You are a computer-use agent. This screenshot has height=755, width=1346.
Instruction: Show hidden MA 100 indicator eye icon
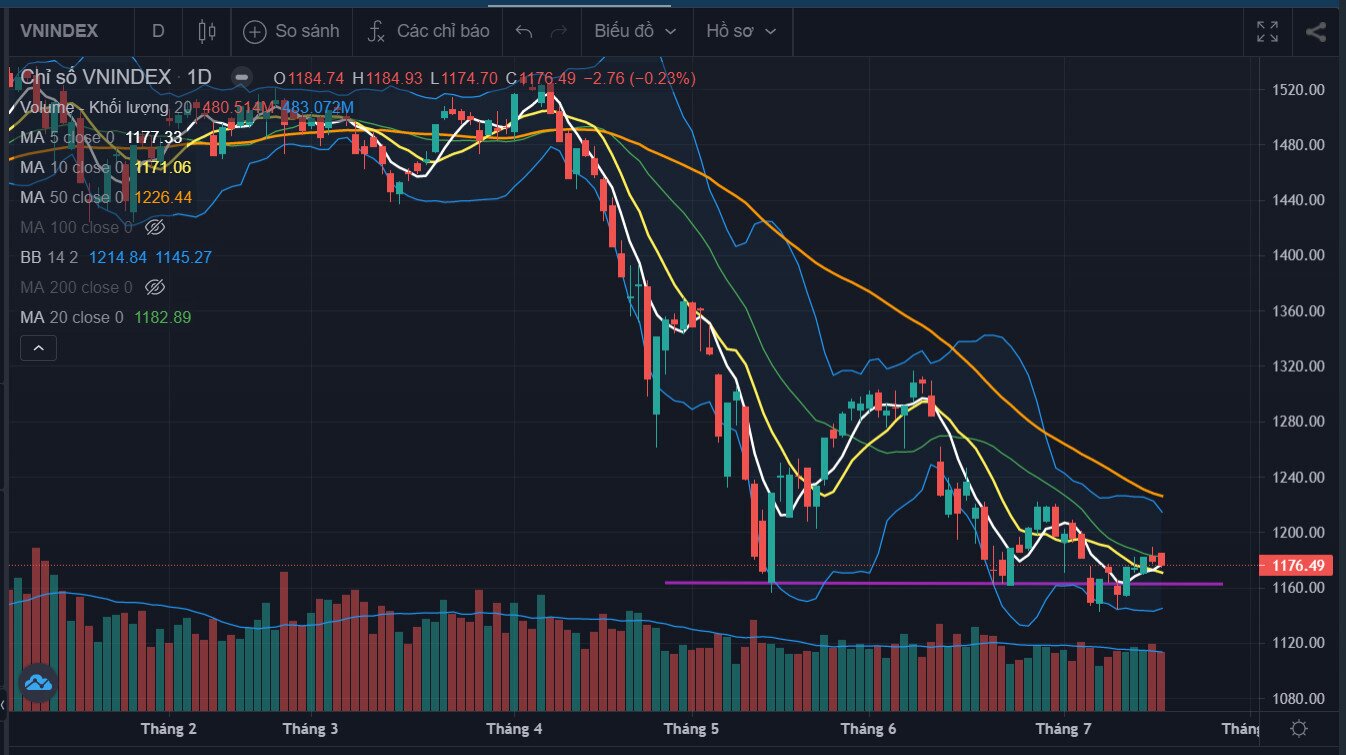tap(154, 227)
